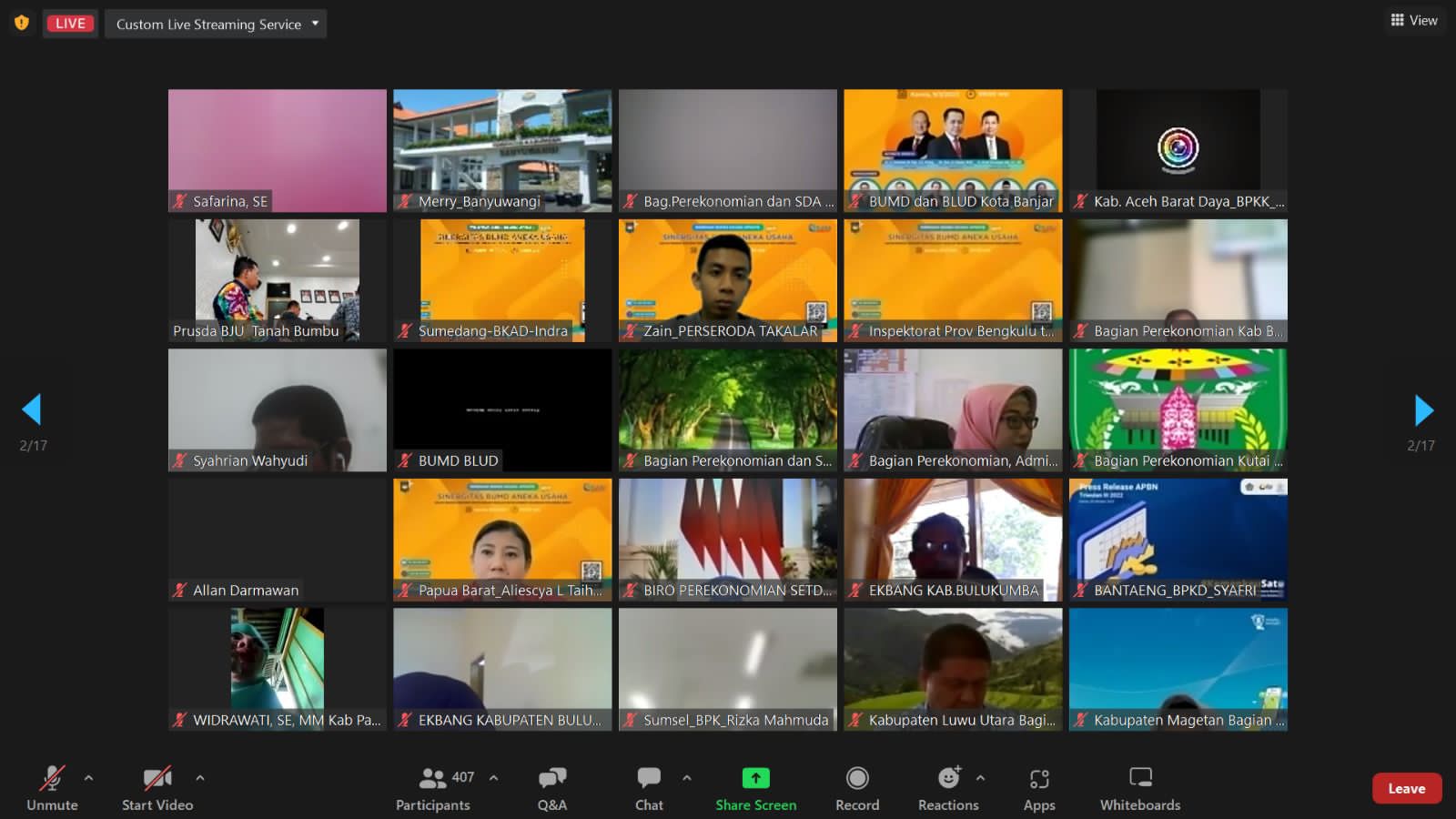Expand audio options arrow beside Unmute
This screenshot has width=1456, height=819.
[88, 778]
